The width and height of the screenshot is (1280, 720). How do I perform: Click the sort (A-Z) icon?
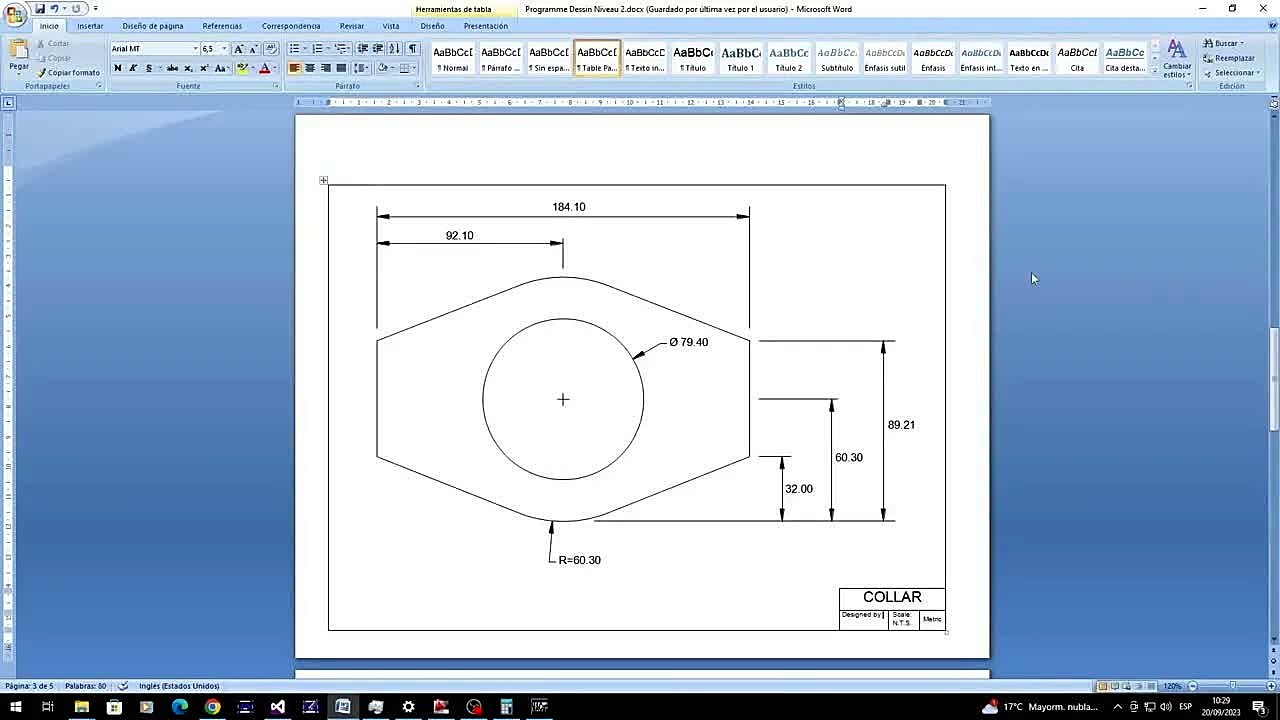(x=394, y=49)
